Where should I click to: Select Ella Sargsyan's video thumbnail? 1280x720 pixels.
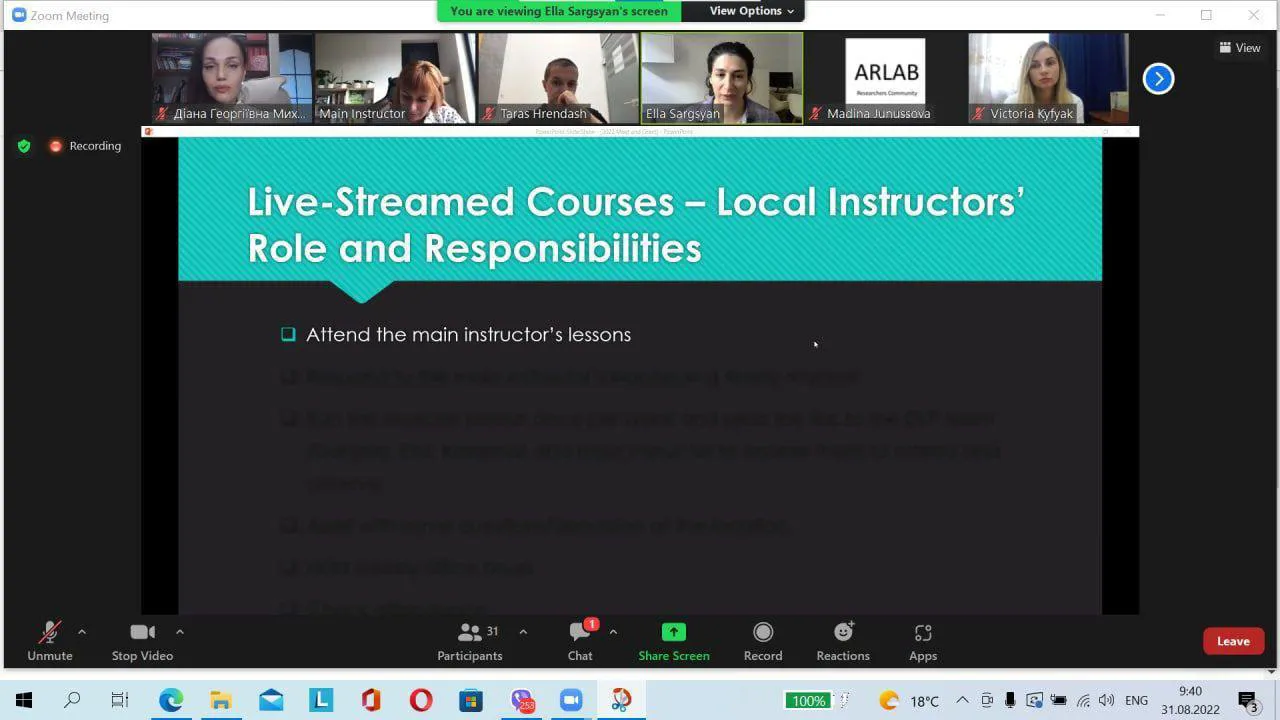721,78
